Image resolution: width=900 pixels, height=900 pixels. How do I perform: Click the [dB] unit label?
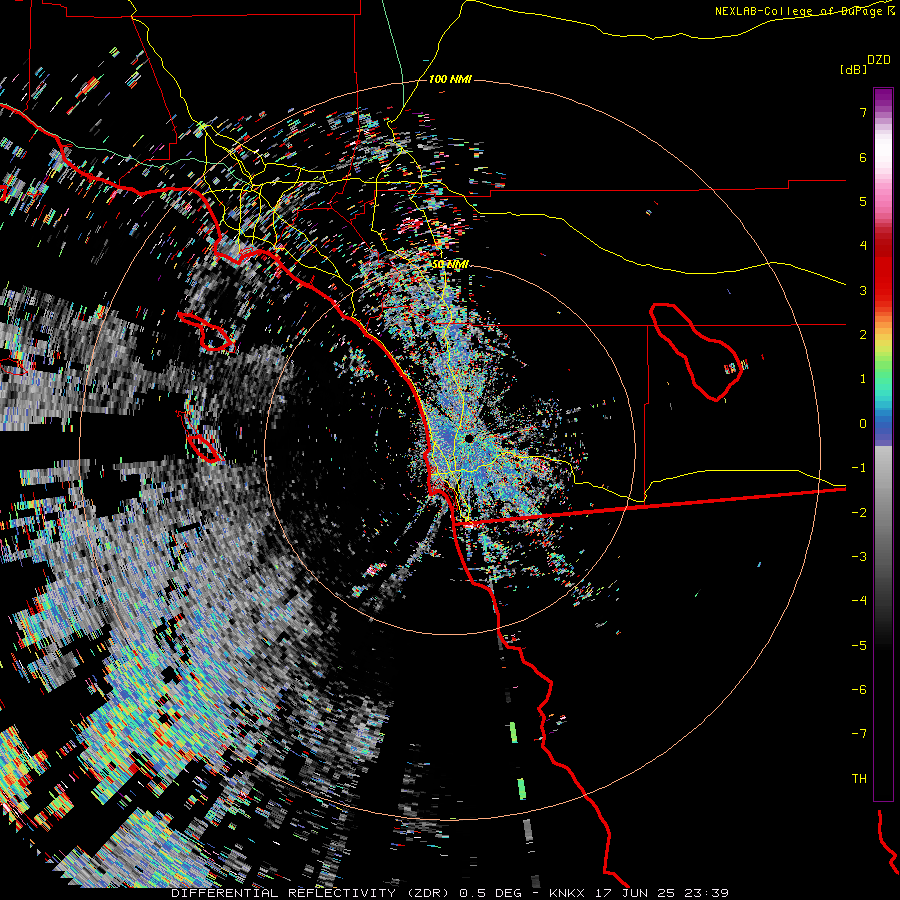[x=853, y=69]
